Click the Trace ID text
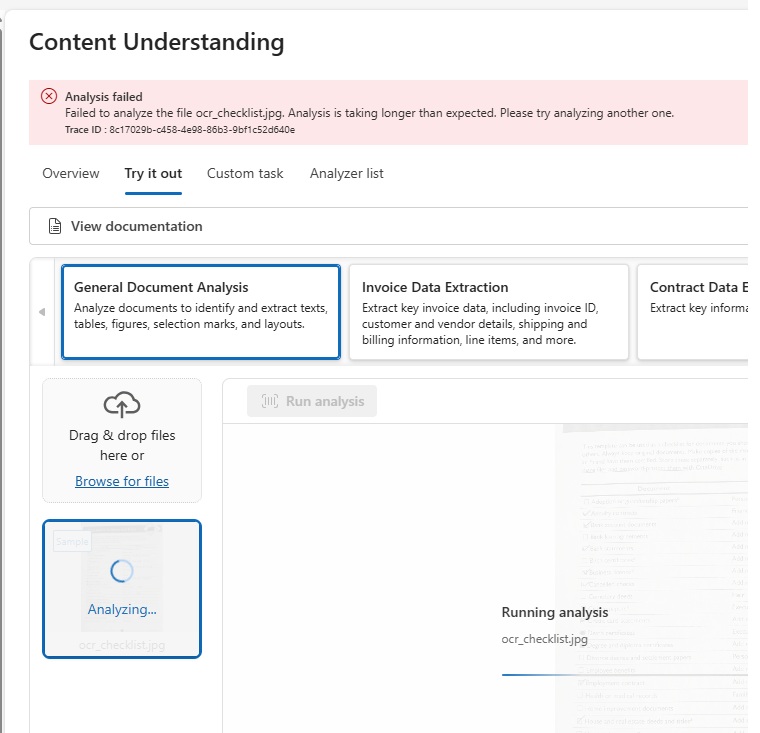 pyautogui.click(x=180, y=130)
